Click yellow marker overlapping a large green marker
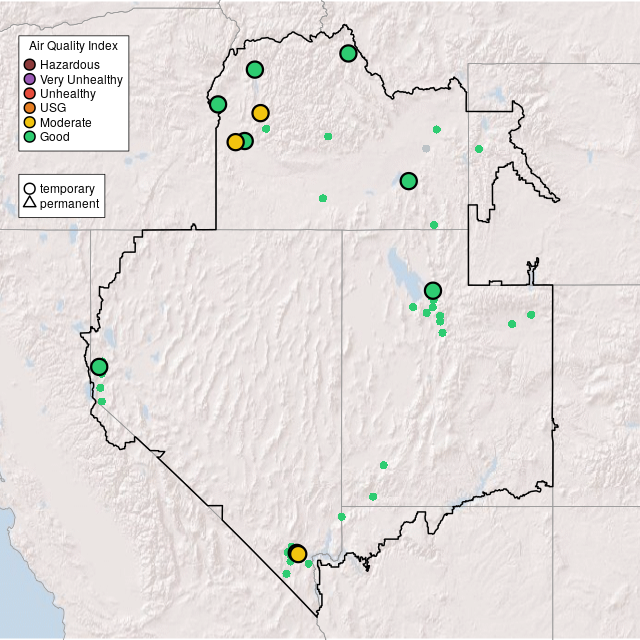 pos(235,142)
